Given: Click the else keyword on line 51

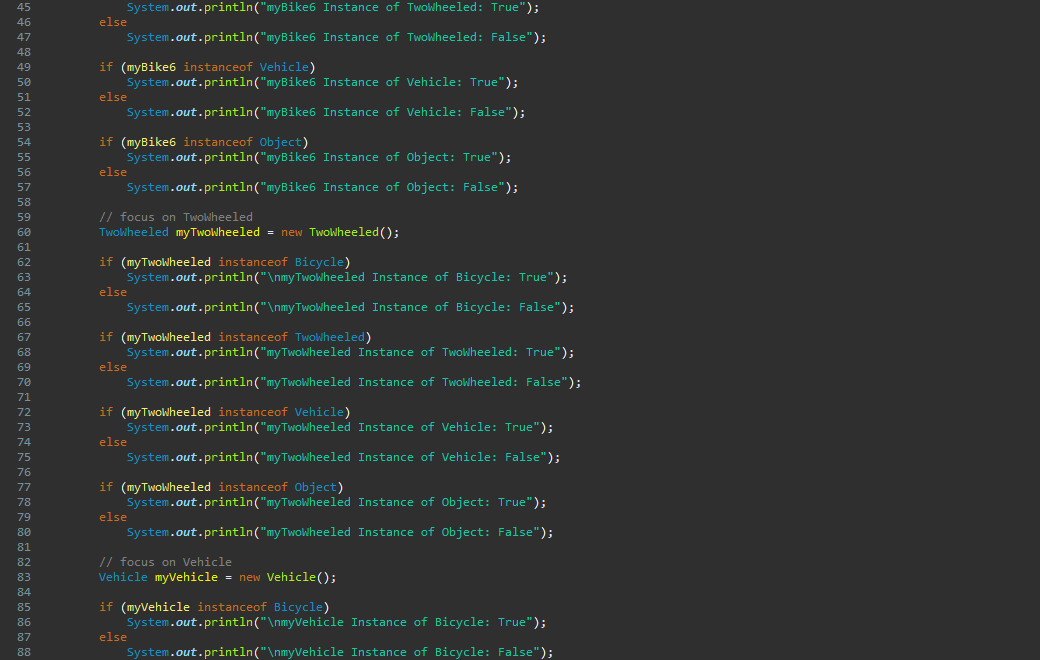Looking at the screenshot, I should coord(112,97).
